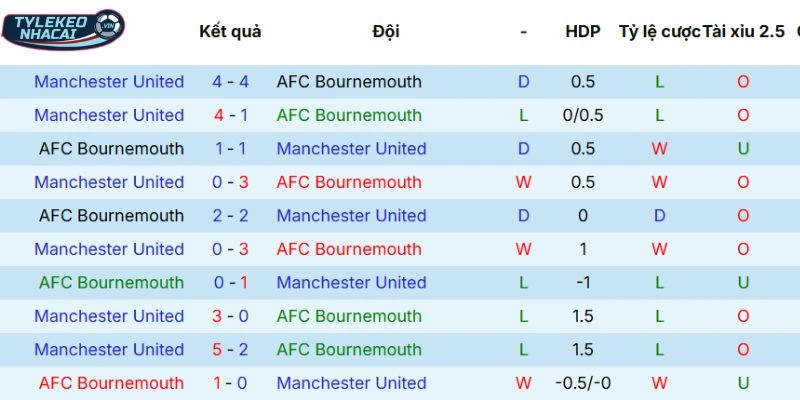Click the 1 - 1 match result
Viewport: 800px width, 400px height.
click(231, 149)
